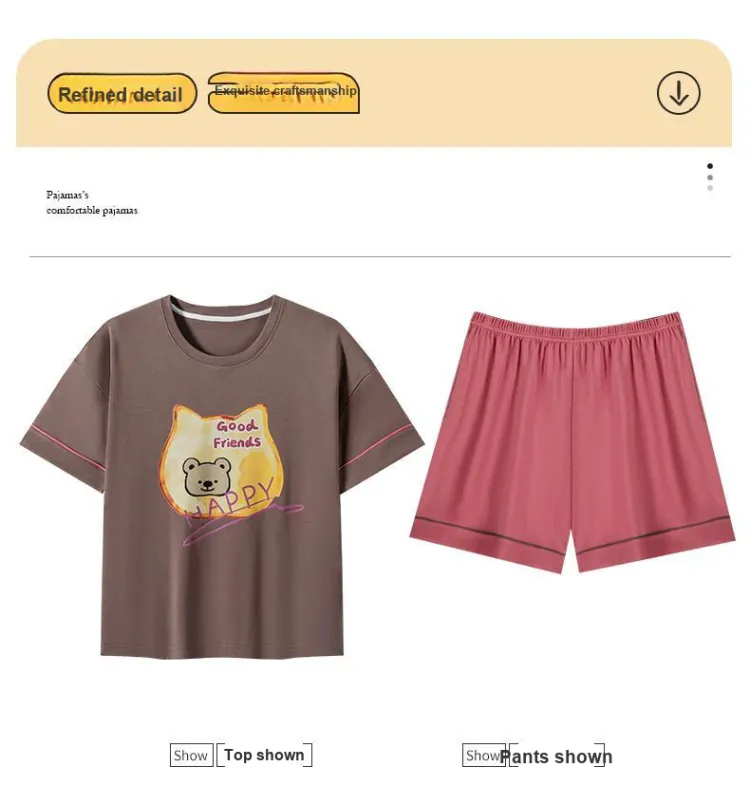Viewport: 750px width, 804px height.
Task: Click the cream yellow header banner
Action: coord(374,93)
